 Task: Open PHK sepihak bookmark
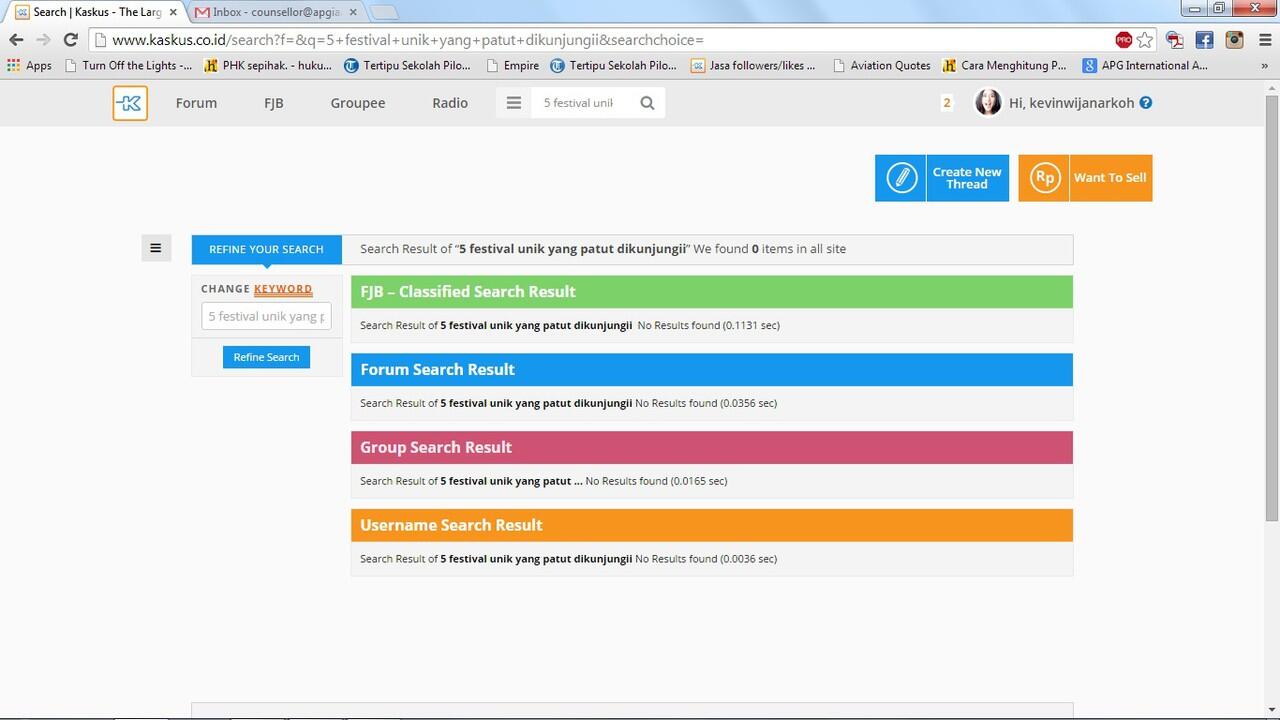[x=267, y=65]
